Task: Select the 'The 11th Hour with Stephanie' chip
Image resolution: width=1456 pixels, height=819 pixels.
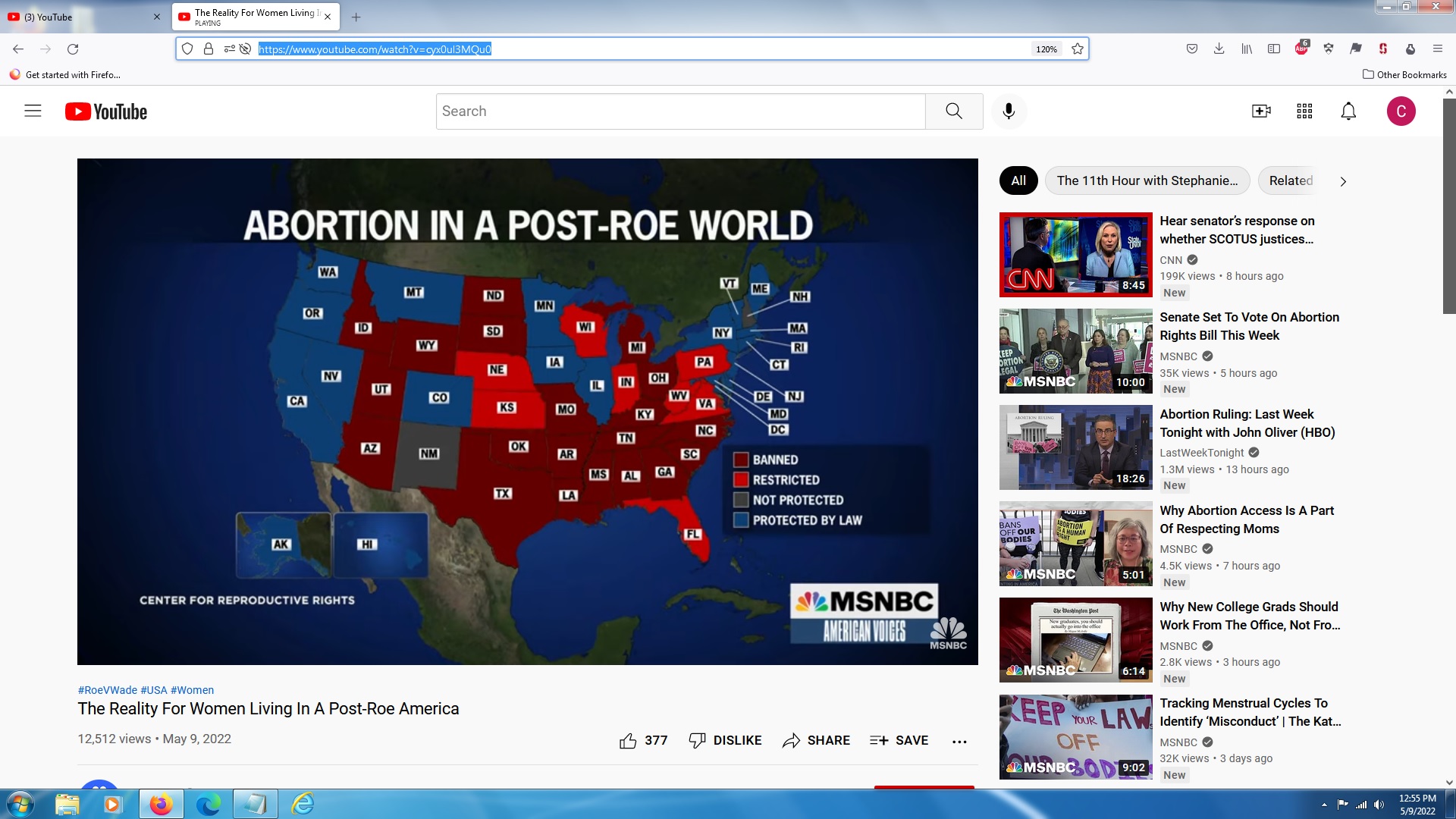Action: (x=1147, y=181)
